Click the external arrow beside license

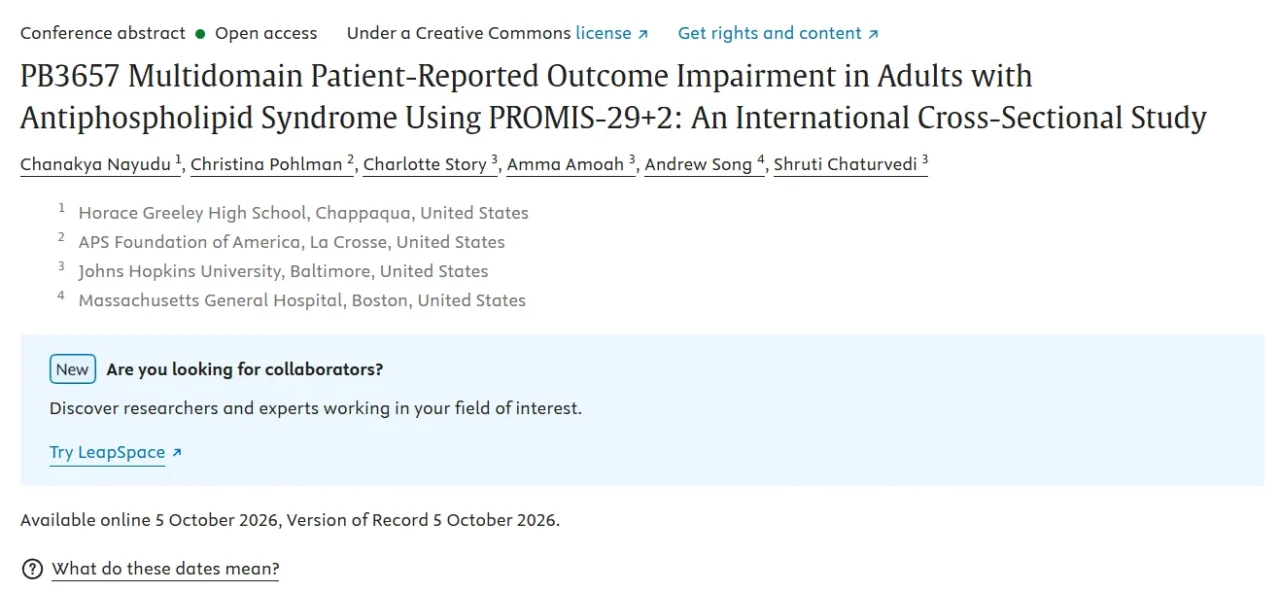[643, 34]
